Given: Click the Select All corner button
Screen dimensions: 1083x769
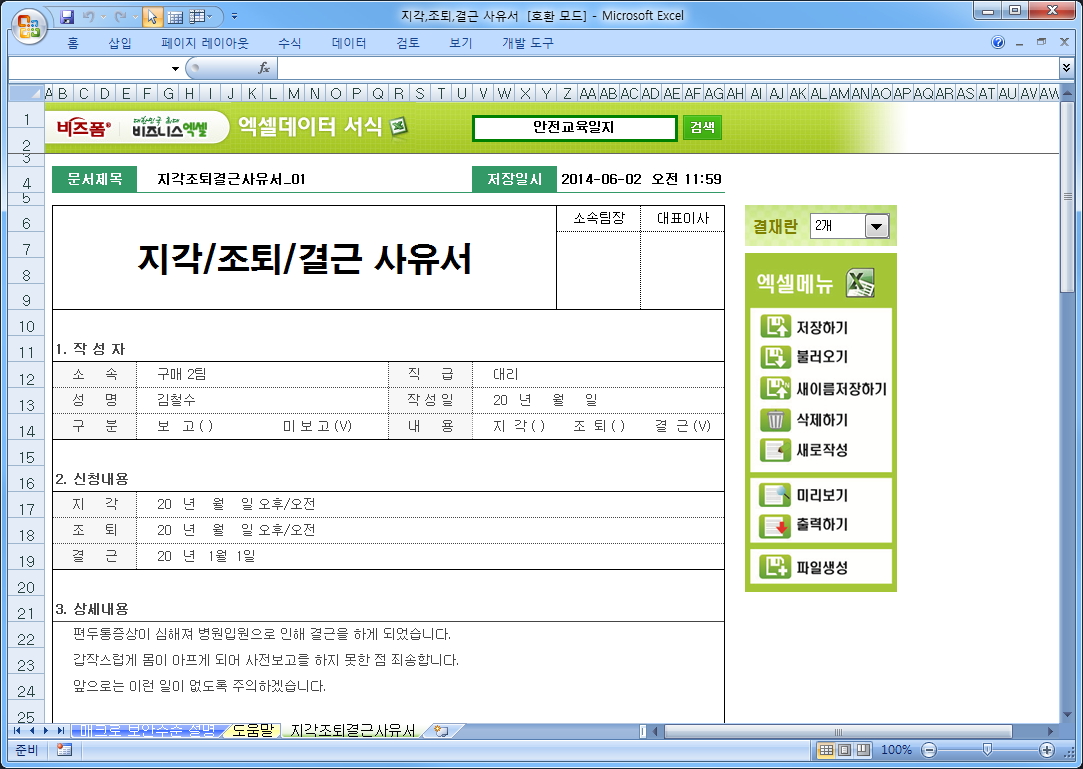Looking at the screenshot, I should (x=26, y=93).
